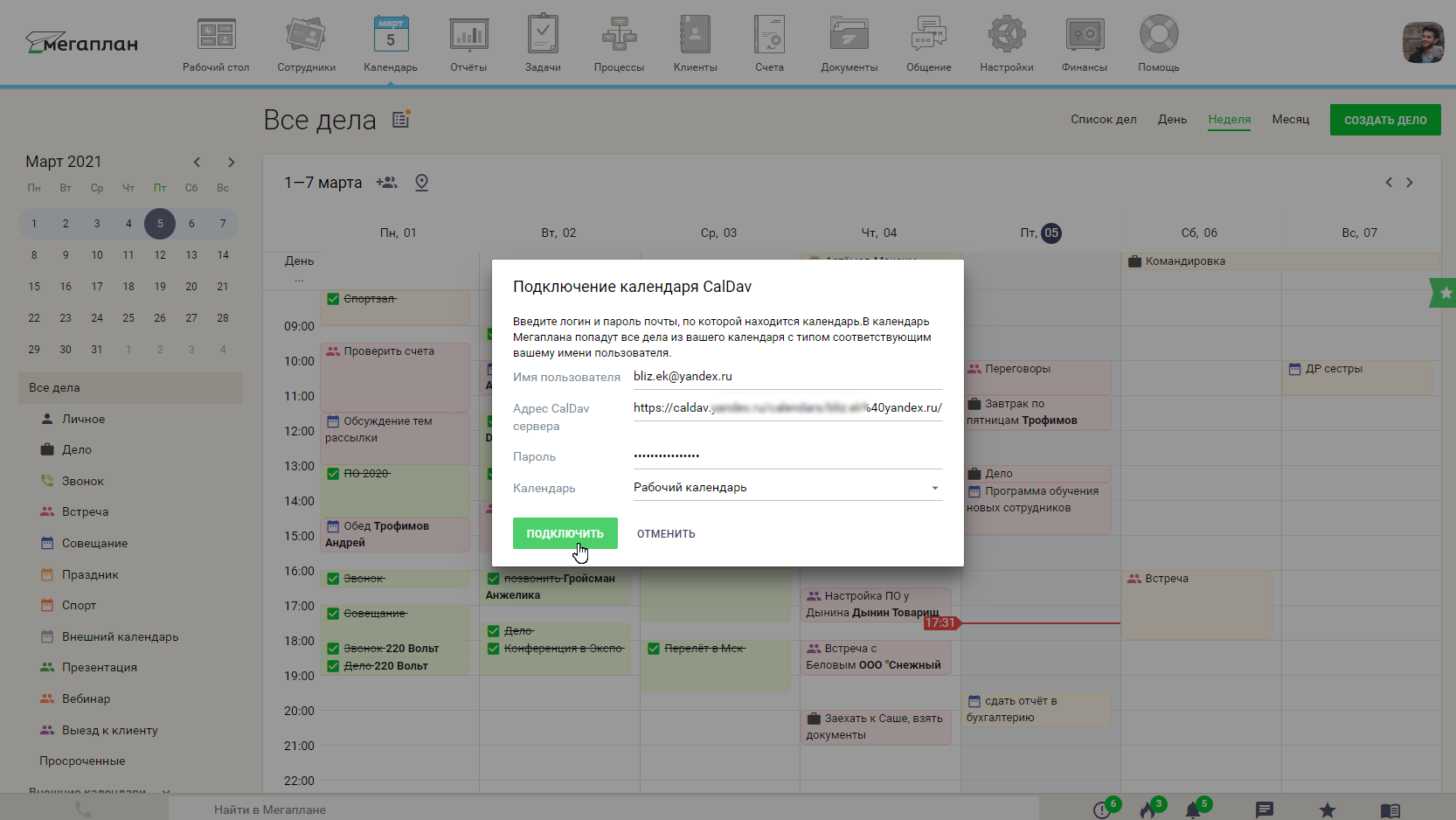
Task: Switch to Неделя view
Action: pos(1229,120)
